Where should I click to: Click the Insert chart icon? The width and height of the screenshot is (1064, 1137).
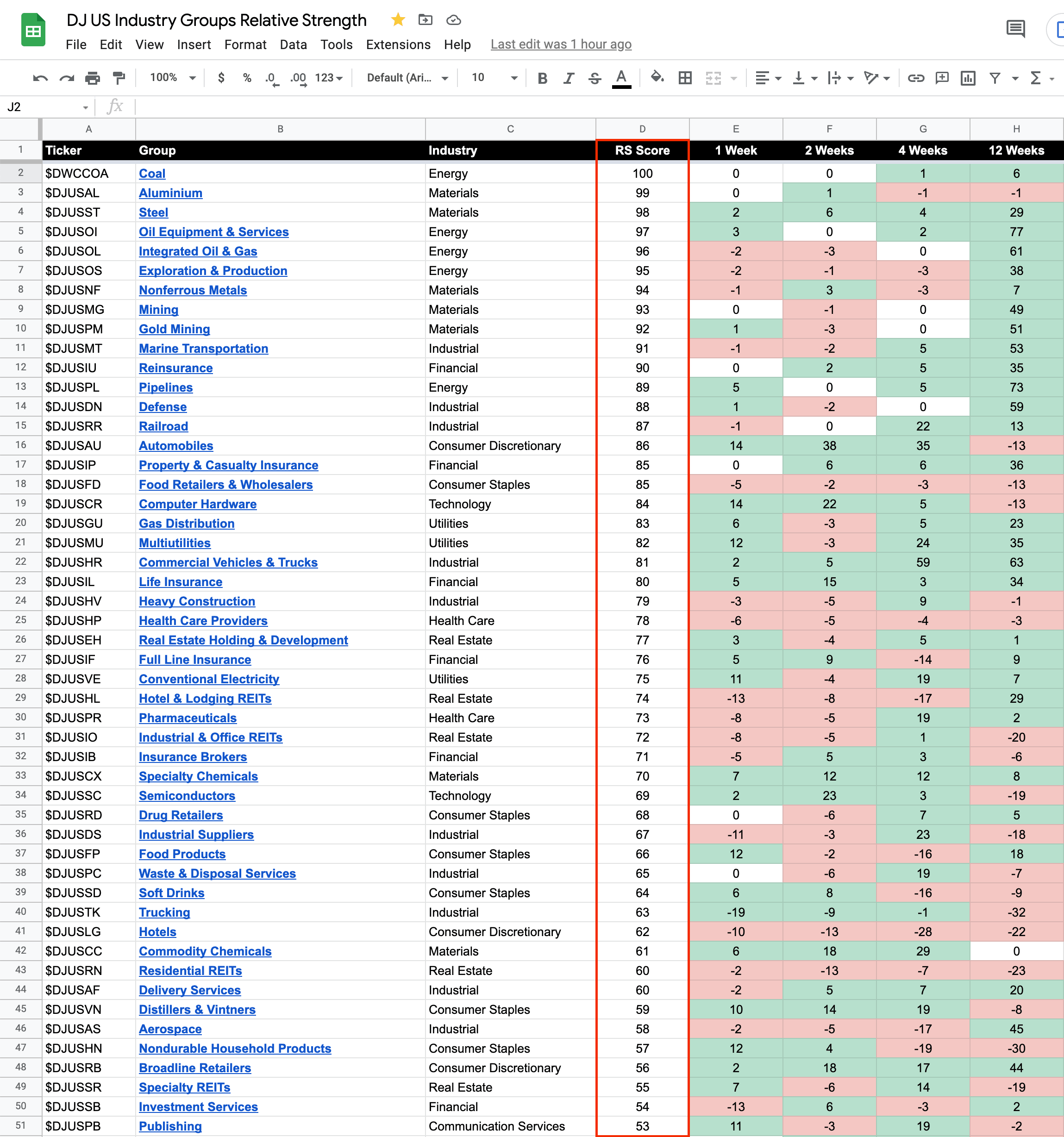coord(967,78)
